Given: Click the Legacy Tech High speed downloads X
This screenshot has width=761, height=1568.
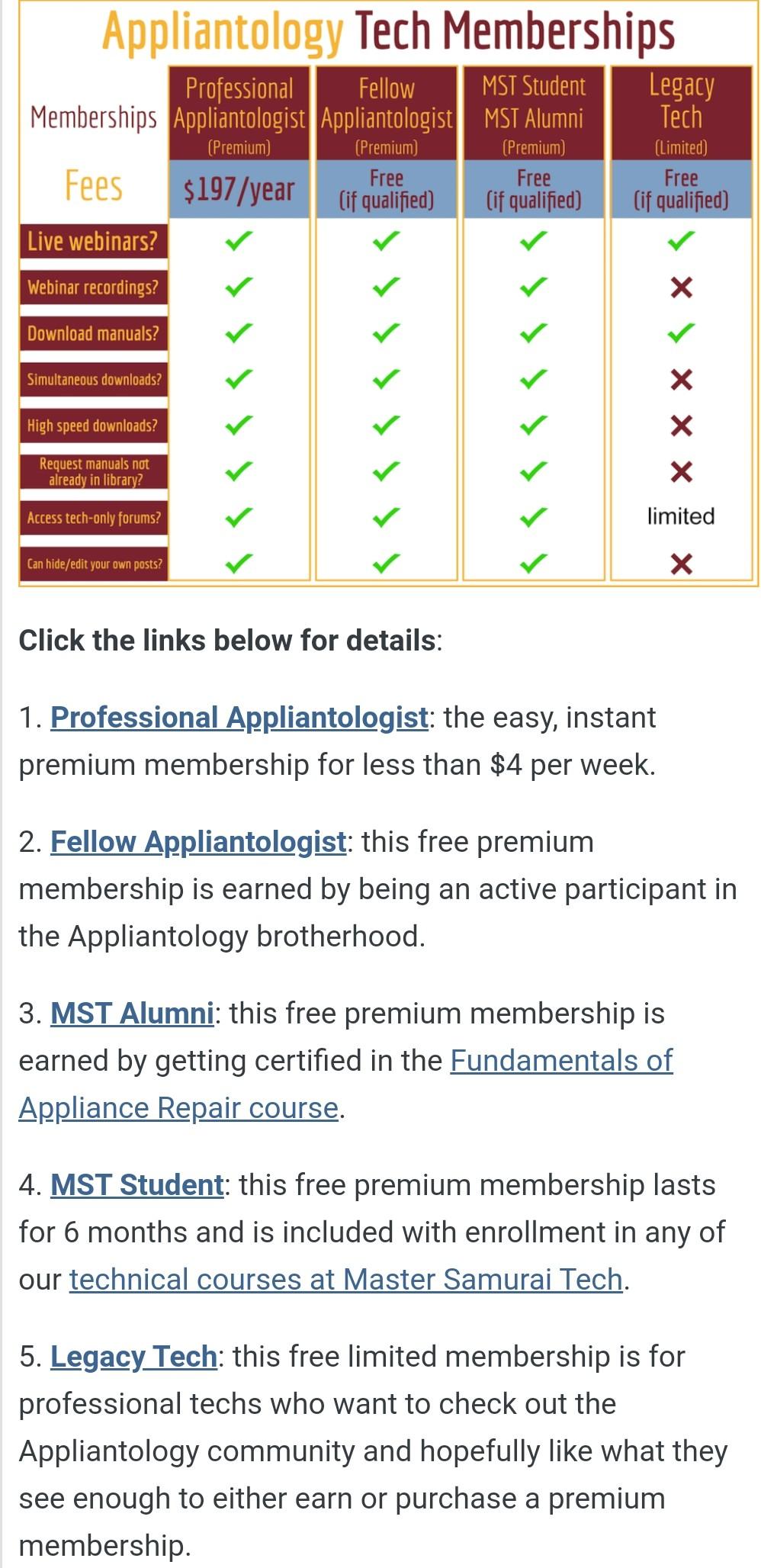Looking at the screenshot, I should tap(681, 426).
